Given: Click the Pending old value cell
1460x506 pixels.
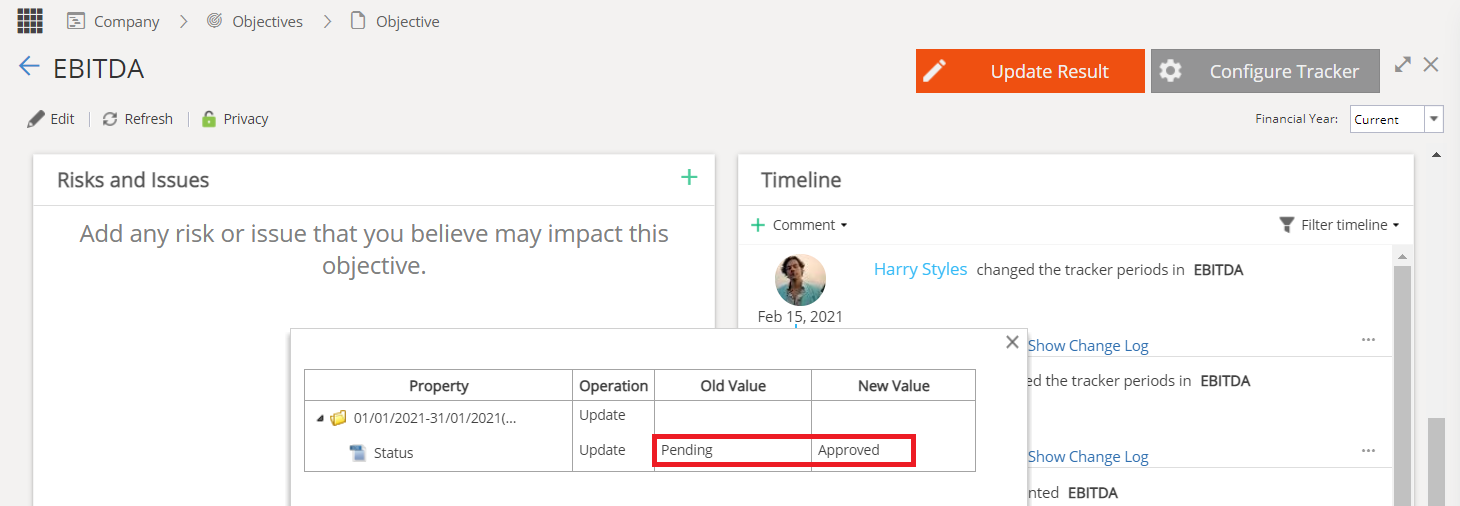Looking at the screenshot, I should [x=733, y=450].
